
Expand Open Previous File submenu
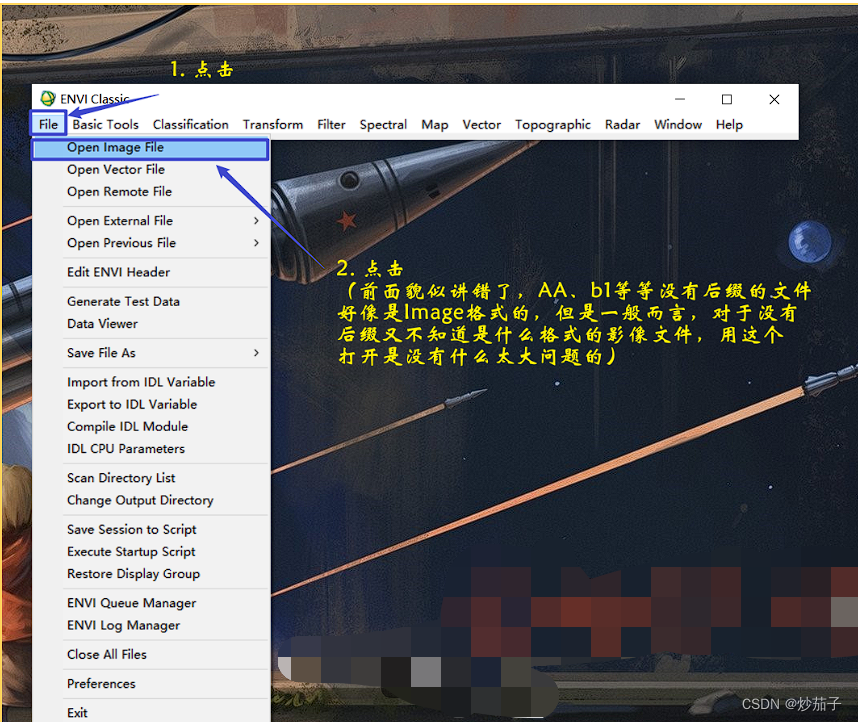150,242
